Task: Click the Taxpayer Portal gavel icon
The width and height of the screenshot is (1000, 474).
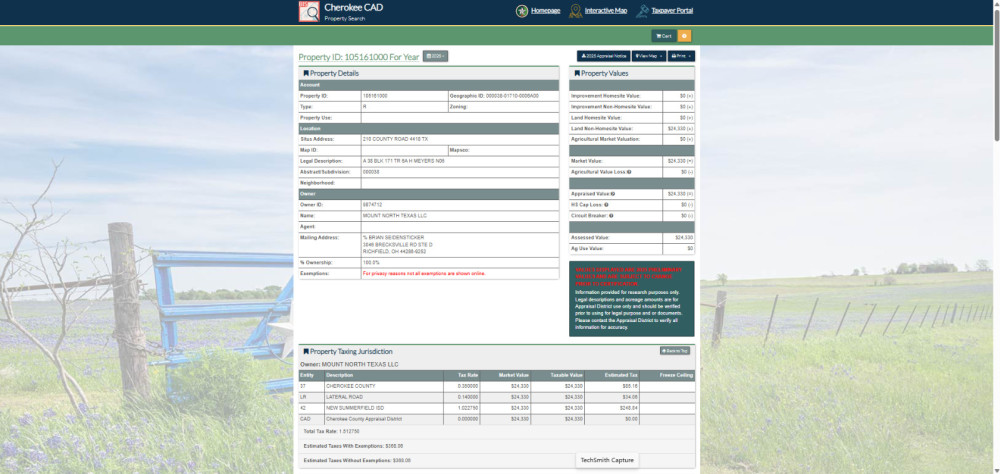Action: (x=642, y=11)
